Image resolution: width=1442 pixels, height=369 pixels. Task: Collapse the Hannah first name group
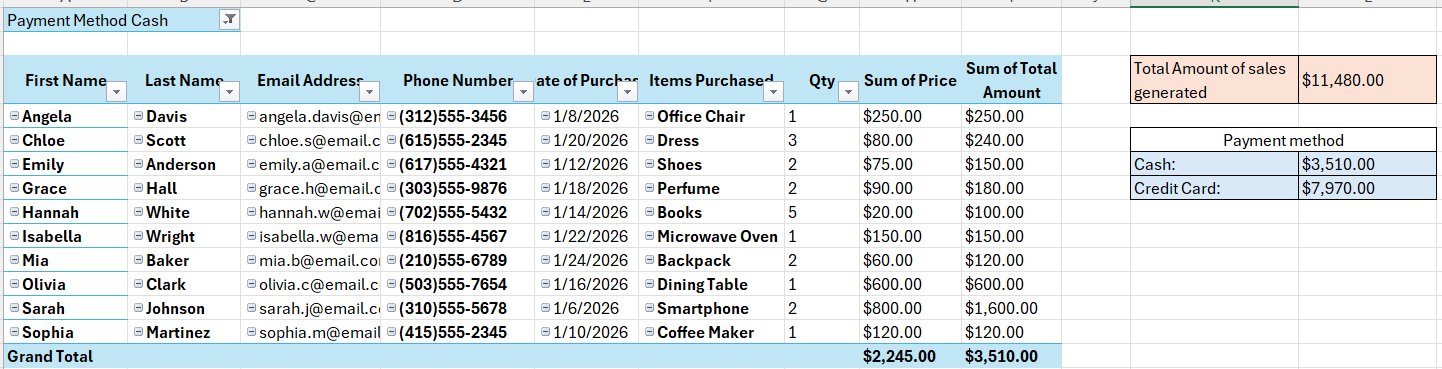14,212
